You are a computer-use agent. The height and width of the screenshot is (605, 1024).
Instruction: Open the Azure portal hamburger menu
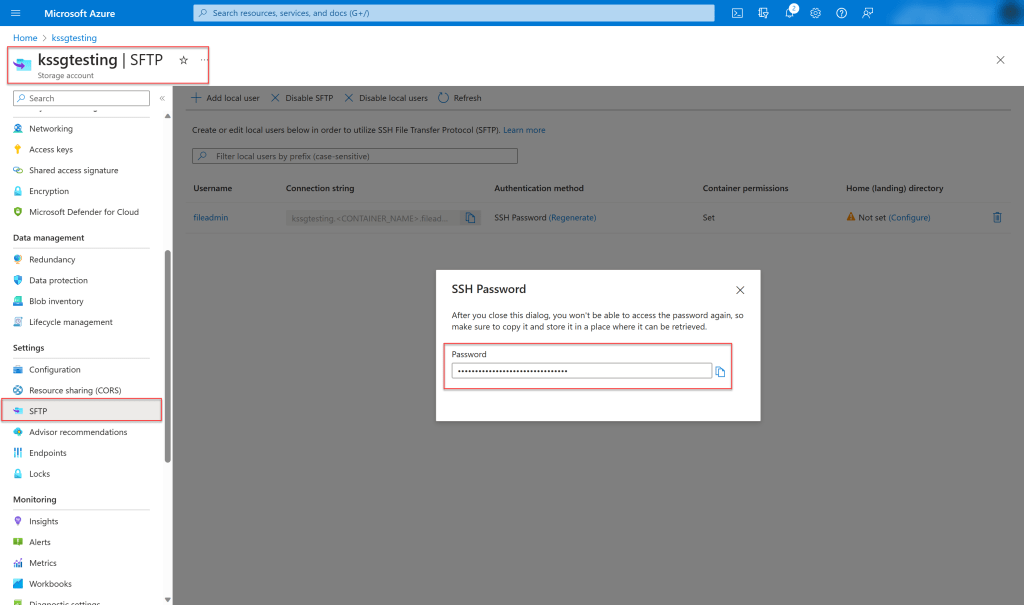coord(15,13)
